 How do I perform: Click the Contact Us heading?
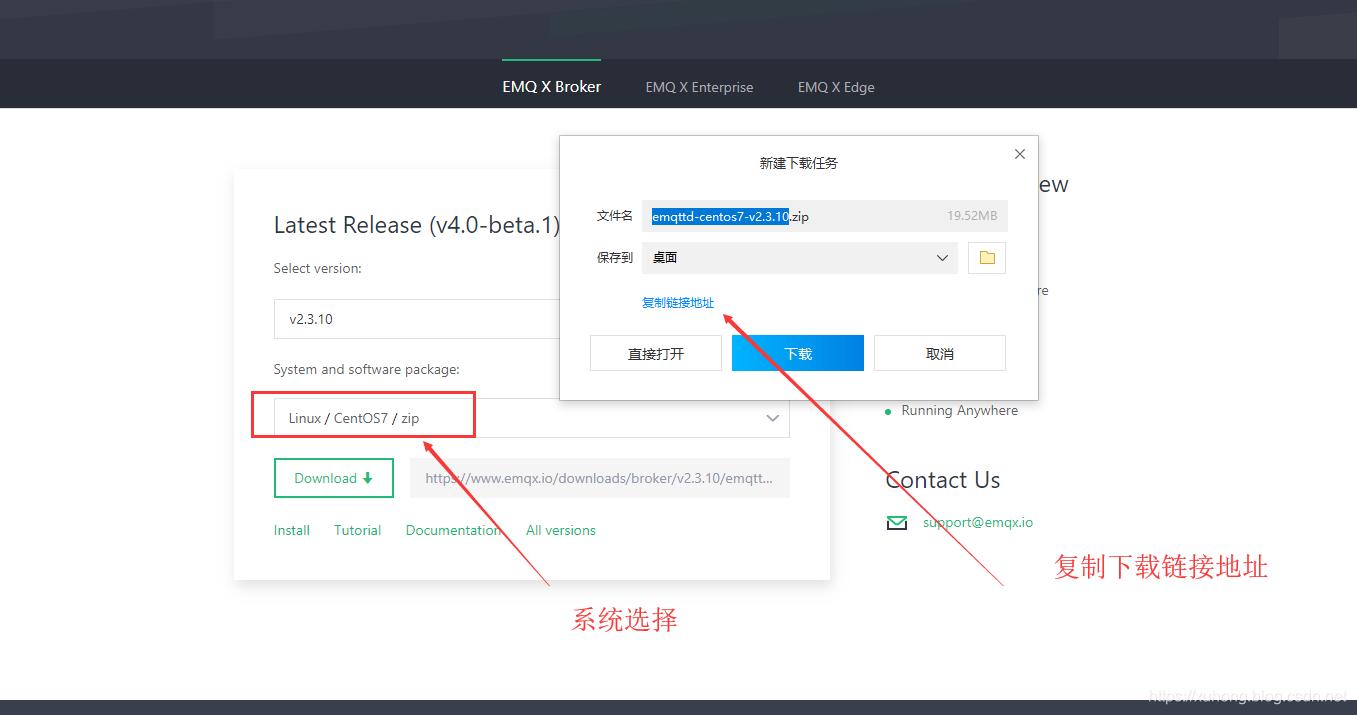943,480
